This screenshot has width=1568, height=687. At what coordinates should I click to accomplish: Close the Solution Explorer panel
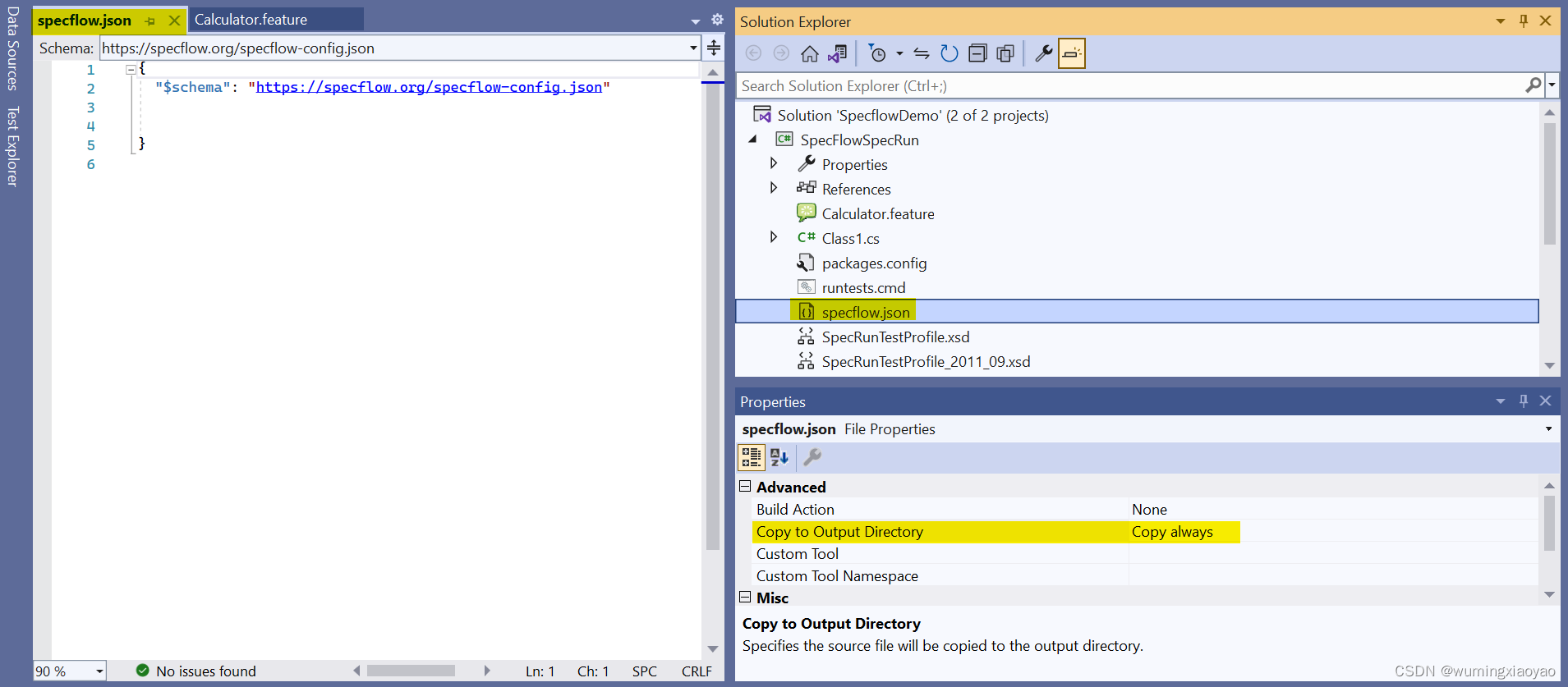[x=1545, y=21]
